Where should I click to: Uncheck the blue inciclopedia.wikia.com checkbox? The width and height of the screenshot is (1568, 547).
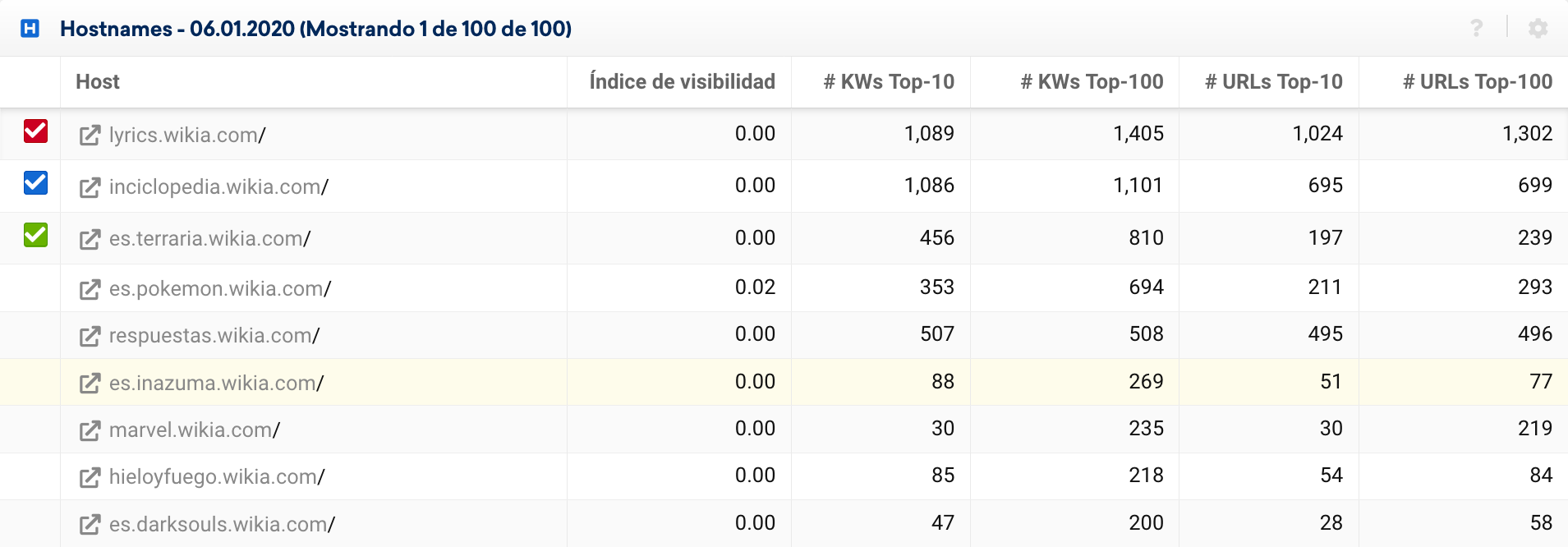point(35,183)
